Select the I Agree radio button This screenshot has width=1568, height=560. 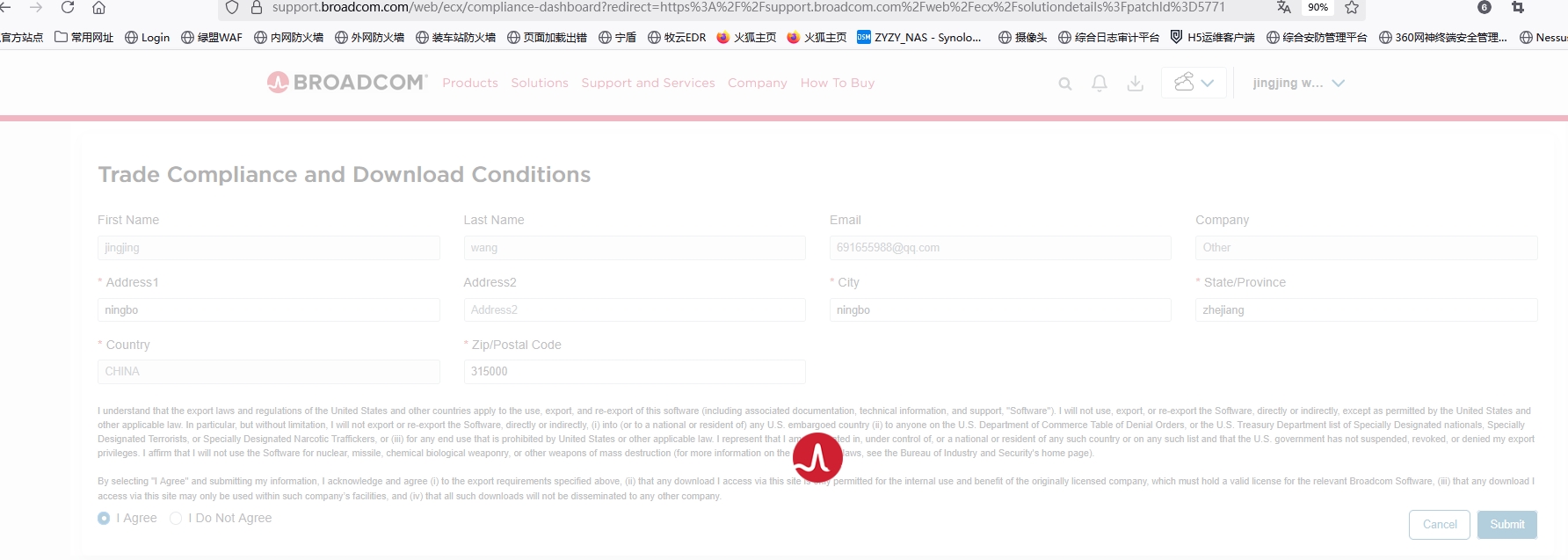(104, 519)
